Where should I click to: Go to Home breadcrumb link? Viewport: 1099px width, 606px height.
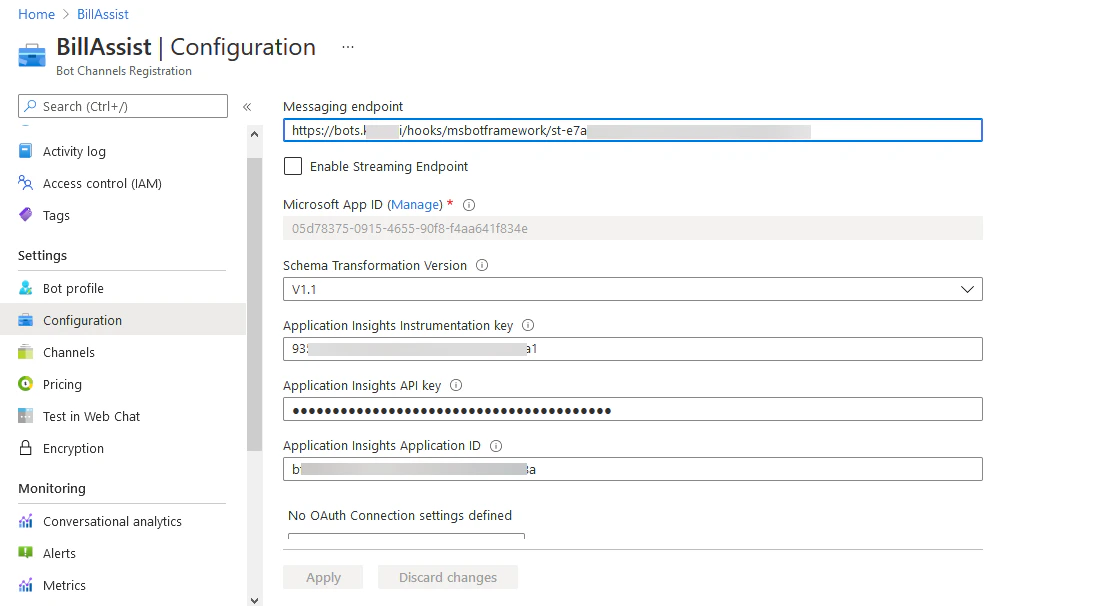point(36,14)
